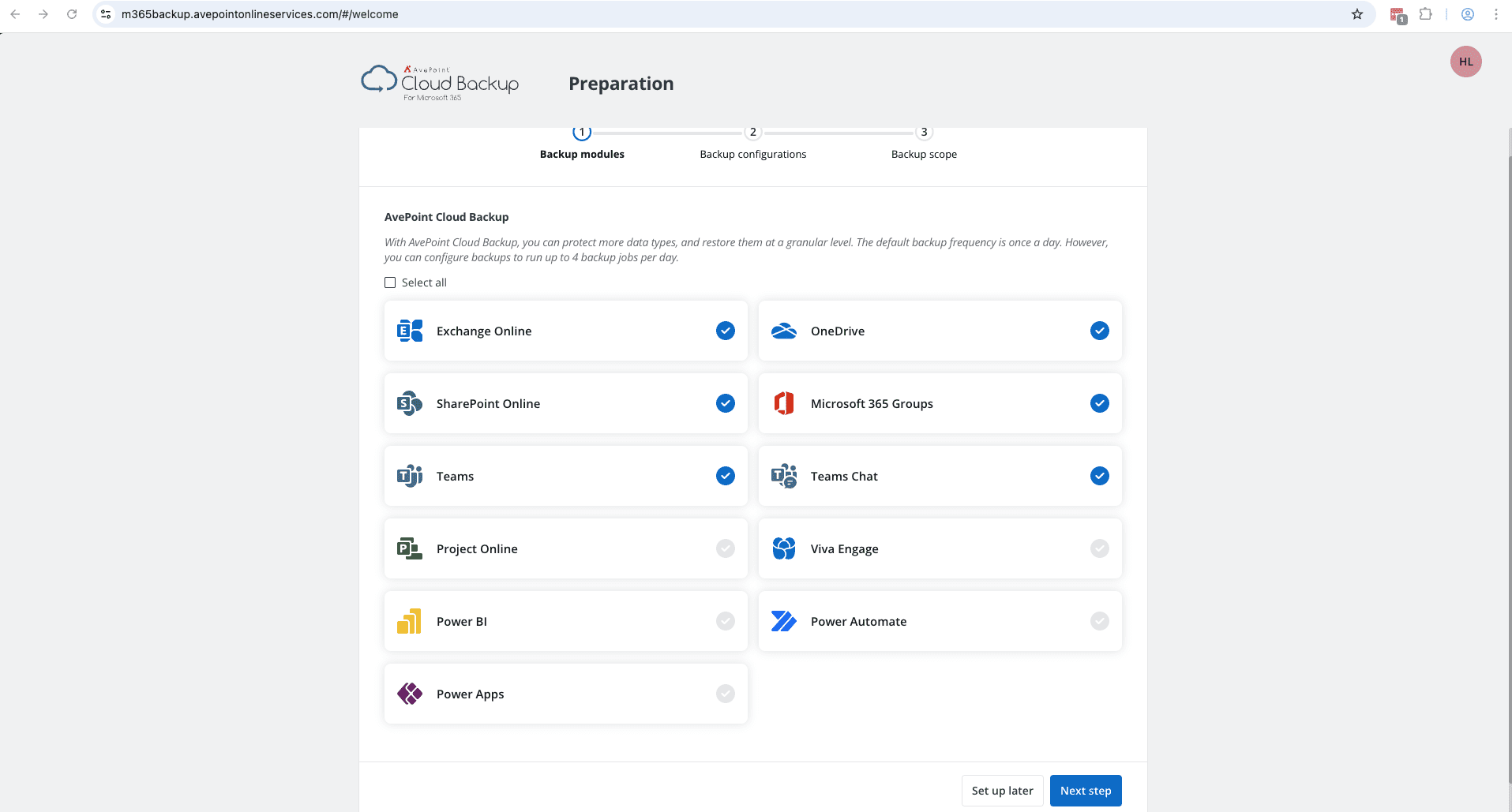Click the Preparation page title
Viewport: 1512px width, 812px height.
pos(621,84)
